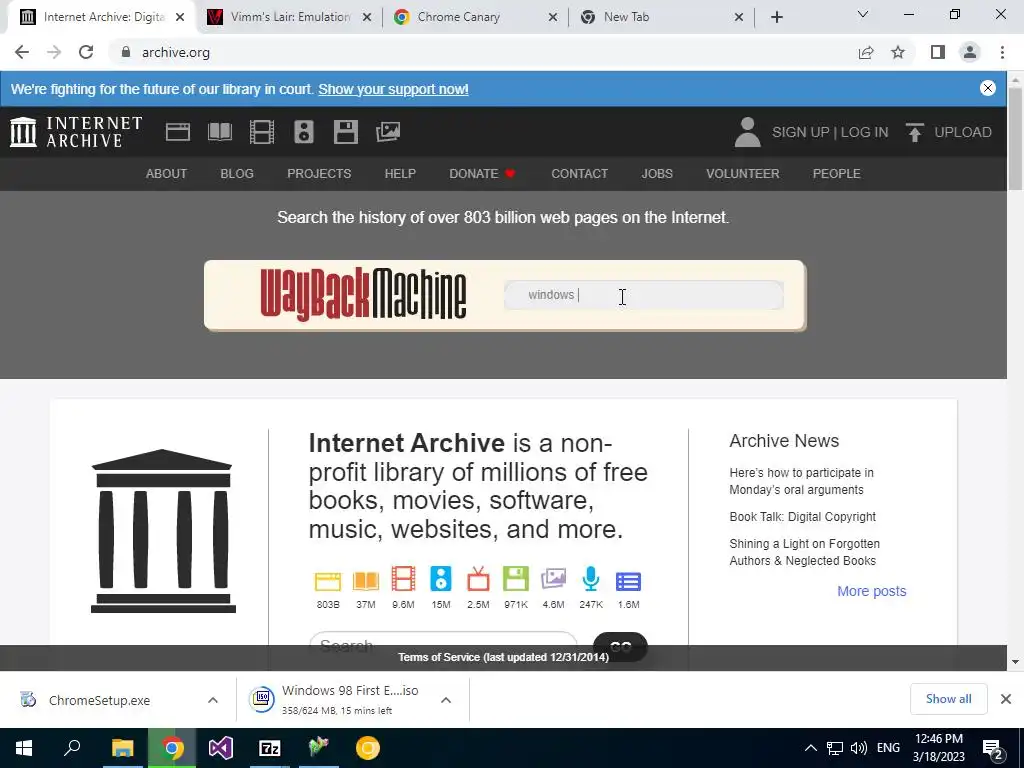Click Show your support now link

[x=393, y=89]
